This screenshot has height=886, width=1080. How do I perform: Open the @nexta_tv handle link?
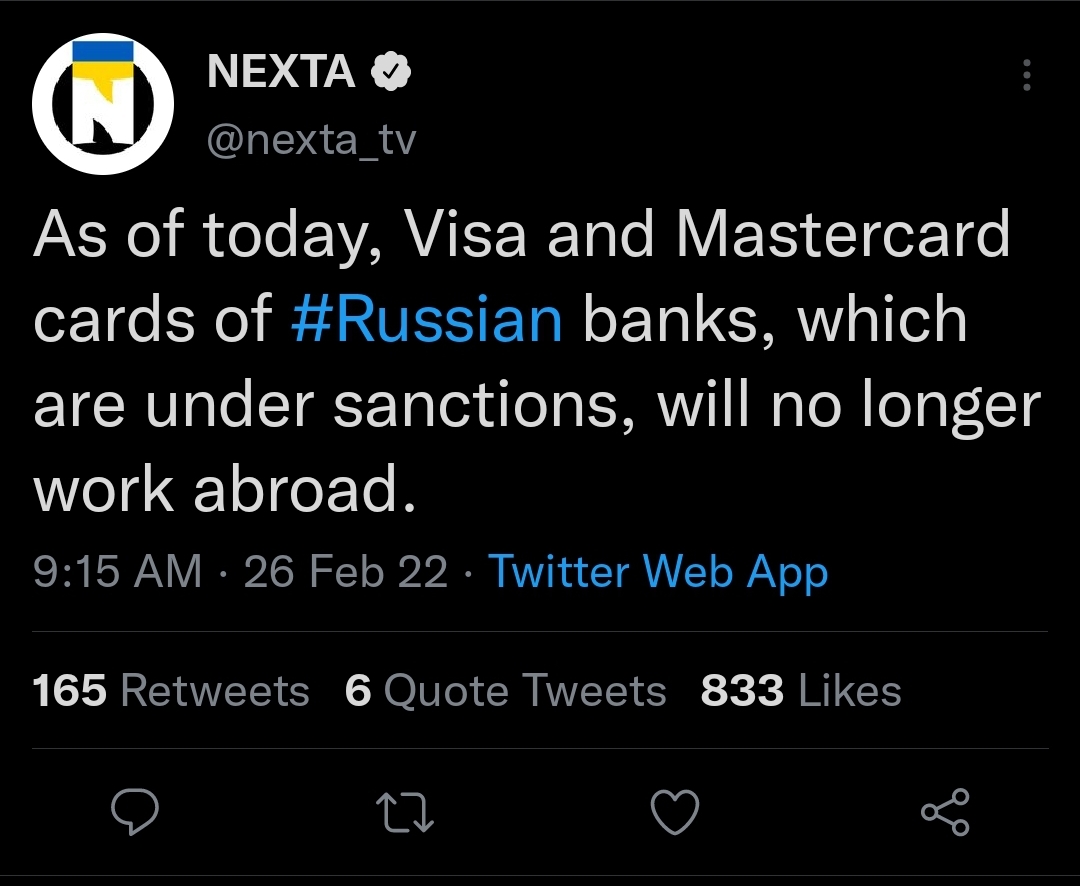(x=311, y=140)
